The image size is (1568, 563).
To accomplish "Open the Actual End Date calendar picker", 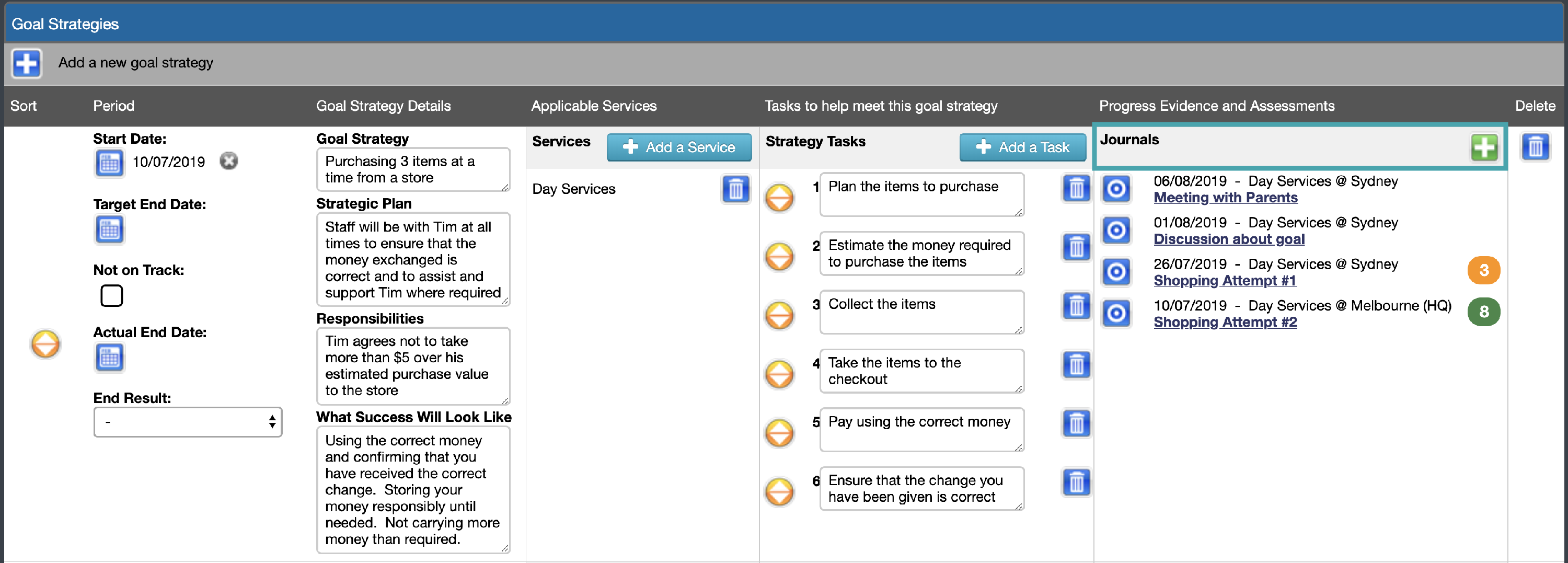I will tap(110, 358).
